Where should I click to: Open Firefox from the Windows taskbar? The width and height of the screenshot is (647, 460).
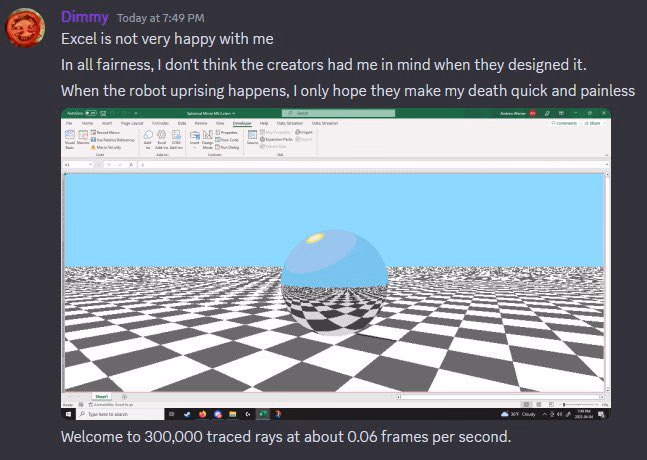(202, 414)
